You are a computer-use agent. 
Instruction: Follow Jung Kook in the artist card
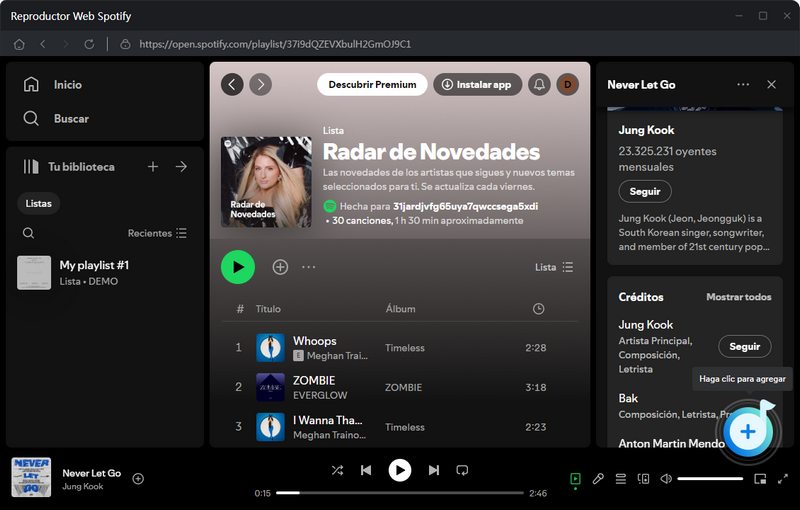(x=645, y=192)
